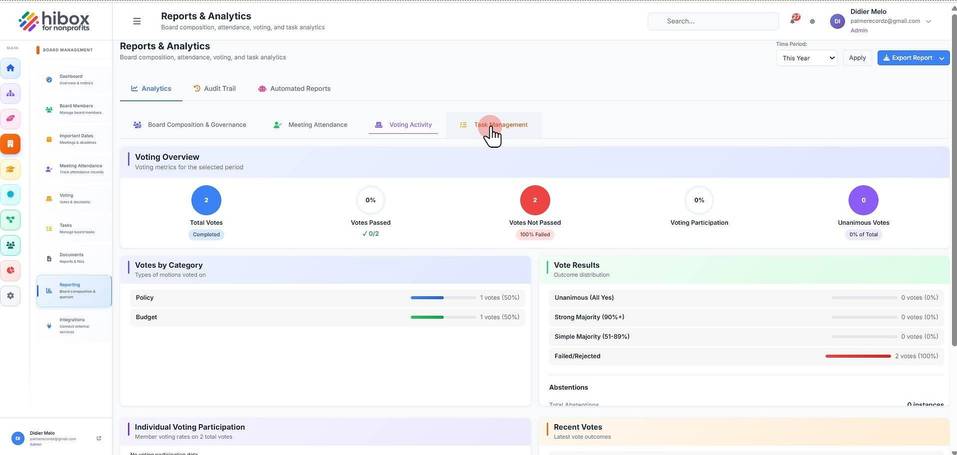Click the Individual Voting Participation heading

pos(190,428)
